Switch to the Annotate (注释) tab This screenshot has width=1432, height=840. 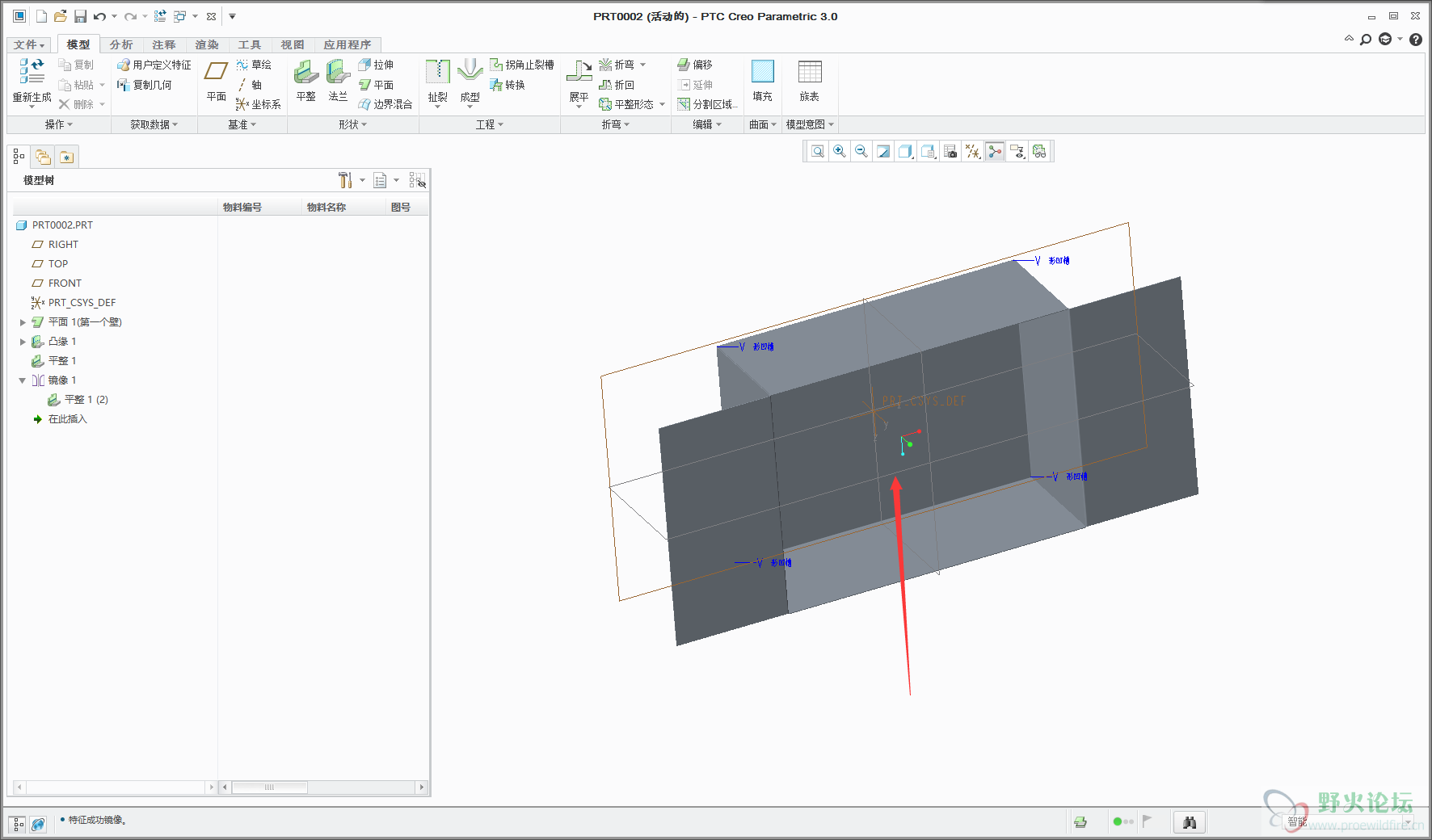coord(164,44)
